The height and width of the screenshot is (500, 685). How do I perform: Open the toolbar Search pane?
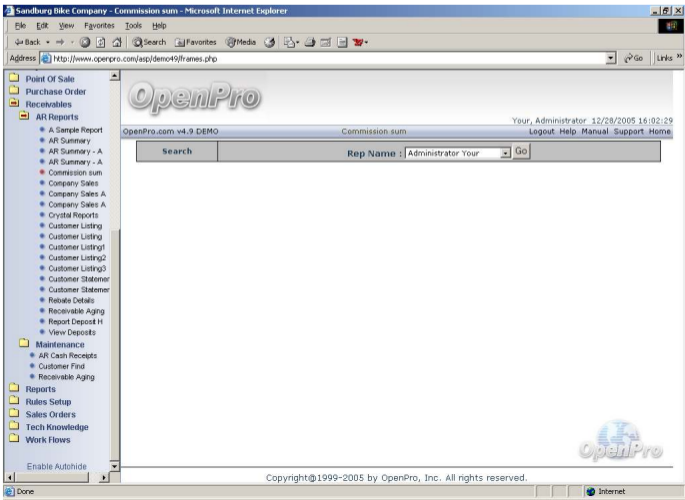click(x=149, y=42)
